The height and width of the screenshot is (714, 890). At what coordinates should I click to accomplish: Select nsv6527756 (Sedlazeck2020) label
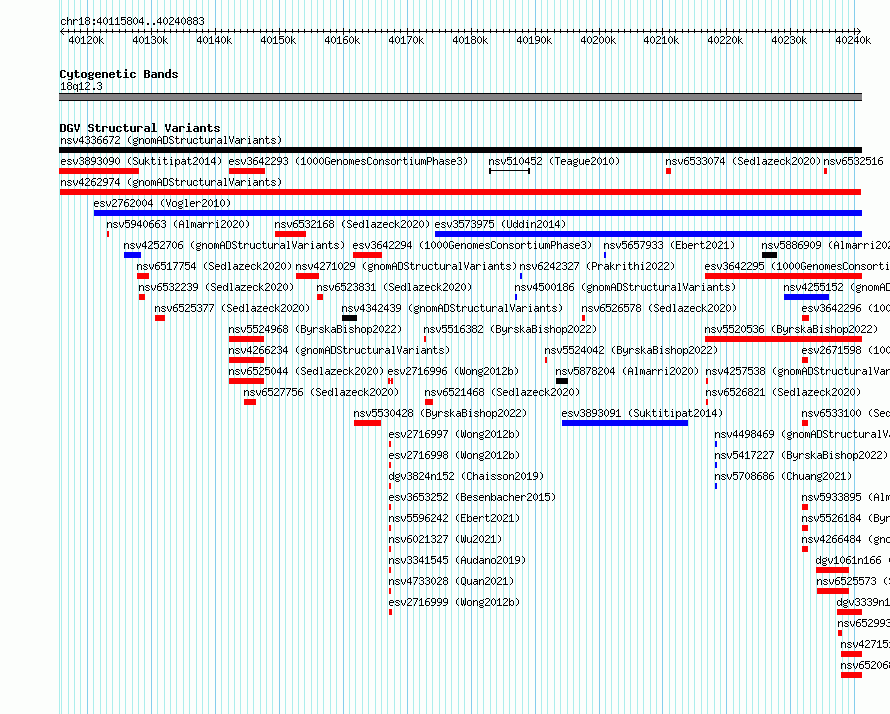pyautogui.click(x=321, y=392)
